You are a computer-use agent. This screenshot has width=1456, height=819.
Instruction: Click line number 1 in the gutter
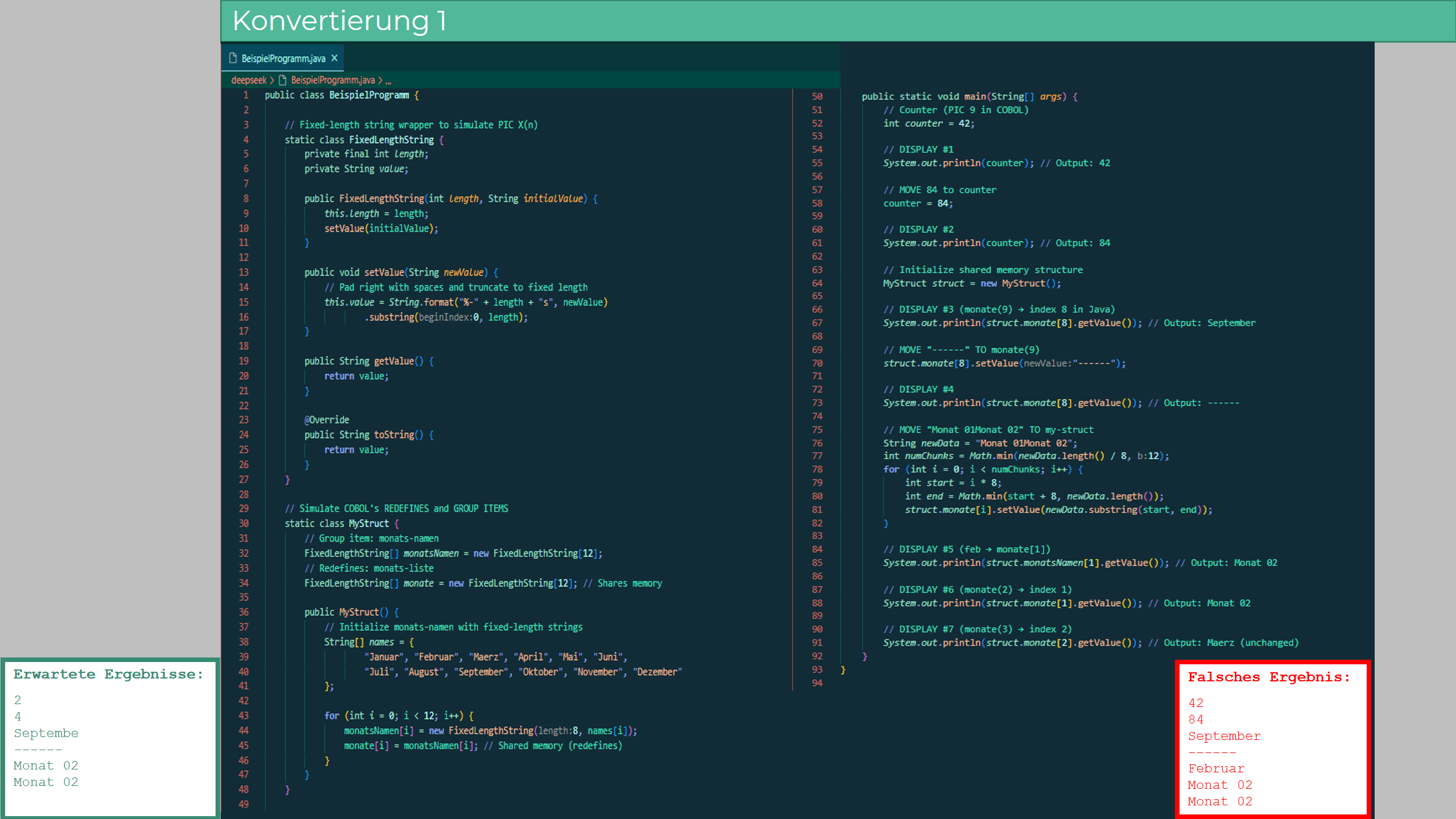[246, 95]
